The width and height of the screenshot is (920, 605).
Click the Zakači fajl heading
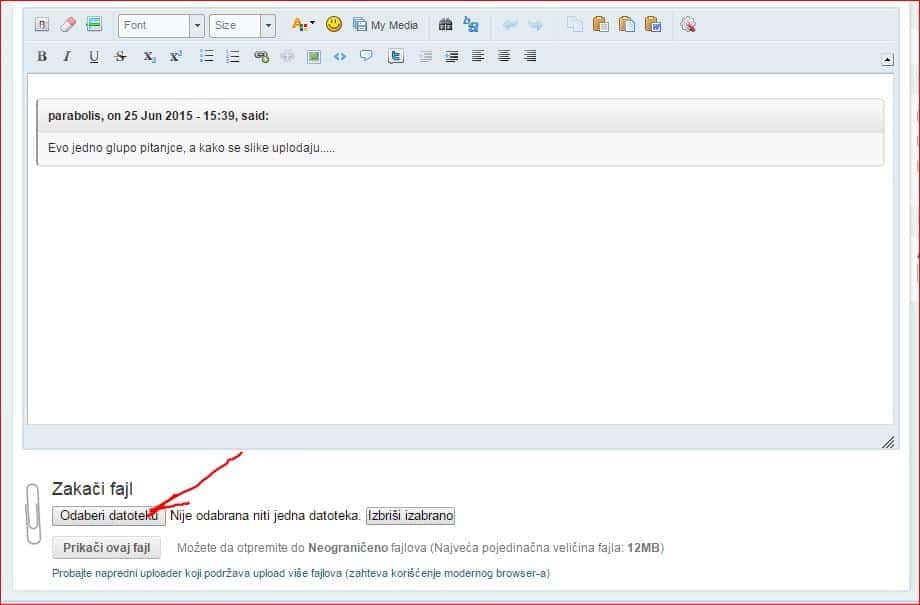tap(92, 489)
